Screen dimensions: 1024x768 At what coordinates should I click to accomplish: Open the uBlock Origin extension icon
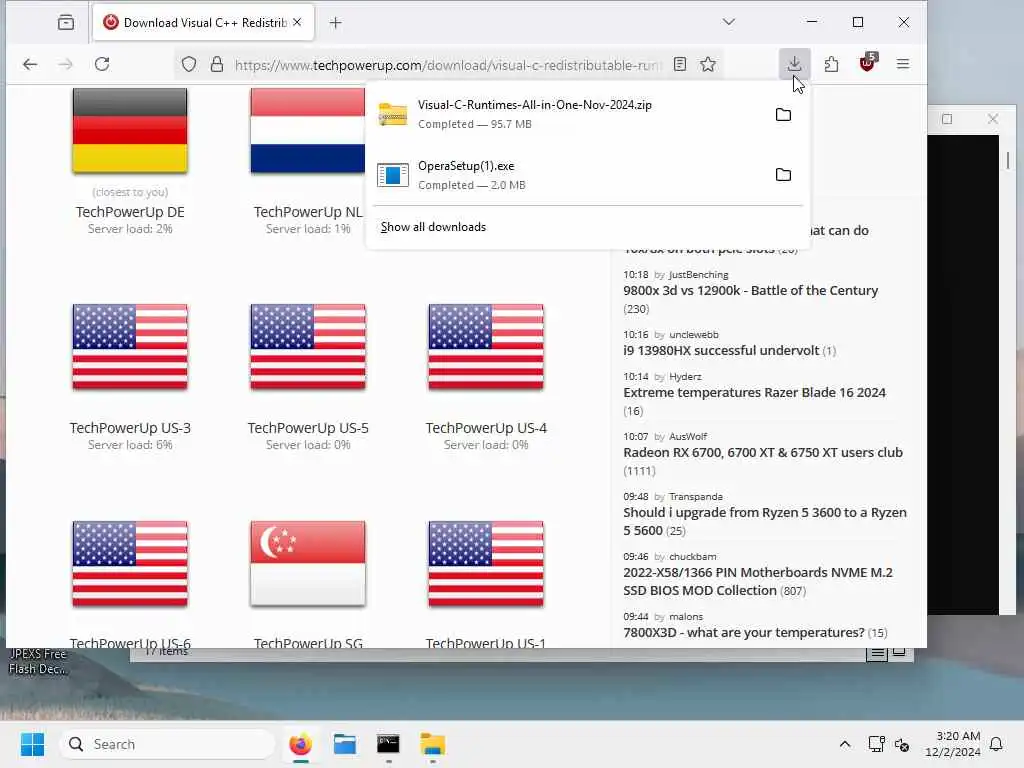(868, 63)
